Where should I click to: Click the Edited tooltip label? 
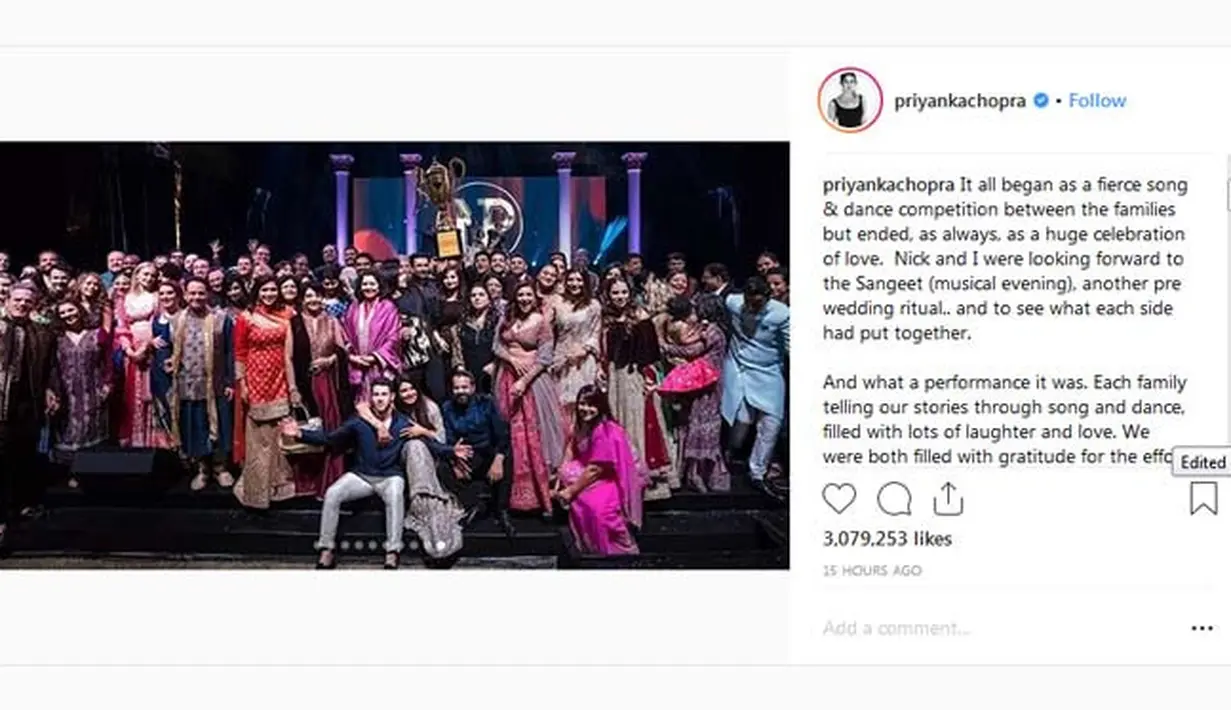[x=1201, y=462]
